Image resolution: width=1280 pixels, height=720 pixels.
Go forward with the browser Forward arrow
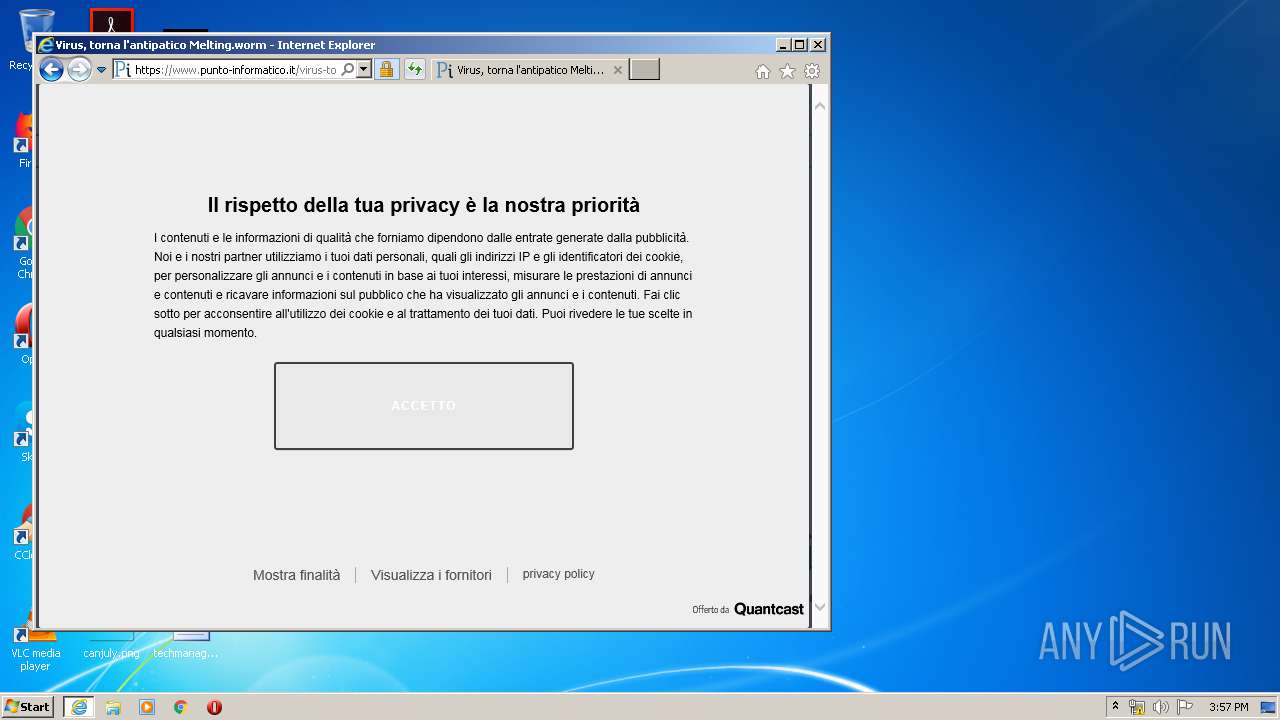coord(79,70)
